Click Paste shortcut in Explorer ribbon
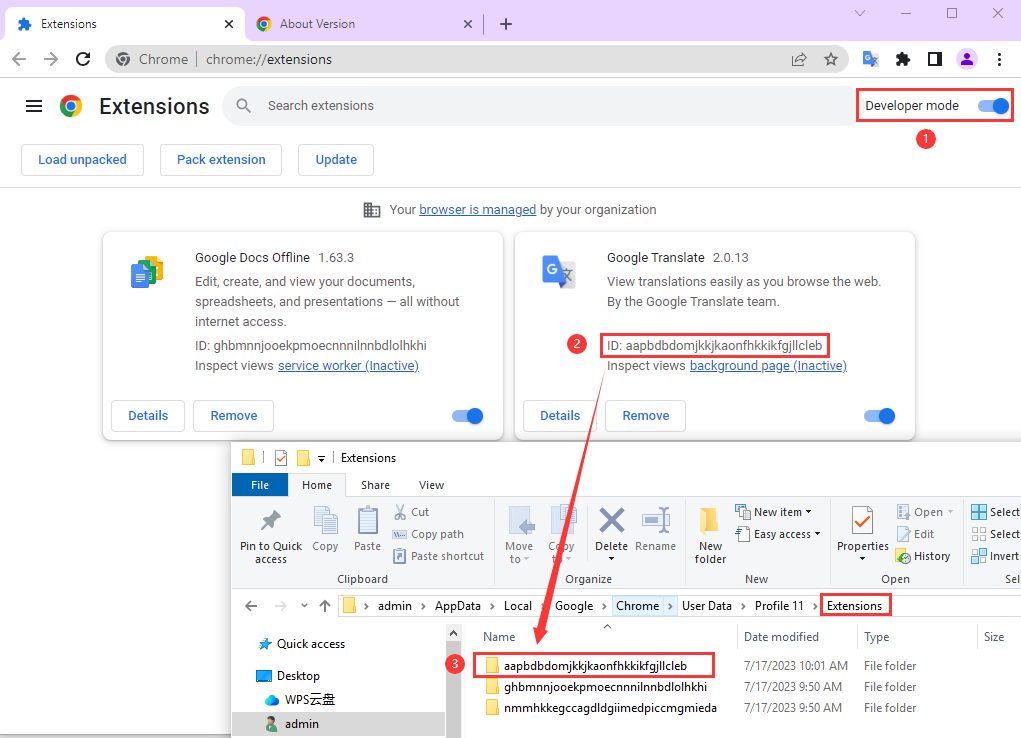The image size is (1021, 738). coord(439,556)
